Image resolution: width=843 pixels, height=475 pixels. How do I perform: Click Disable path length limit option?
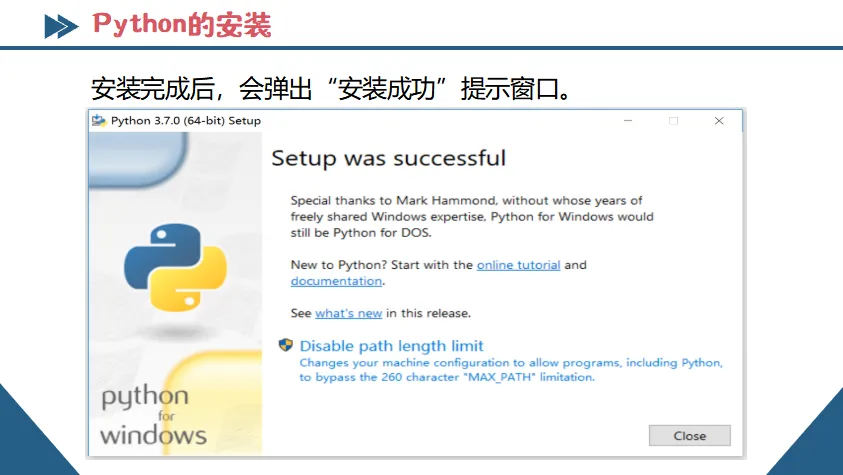tap(391, 346)
